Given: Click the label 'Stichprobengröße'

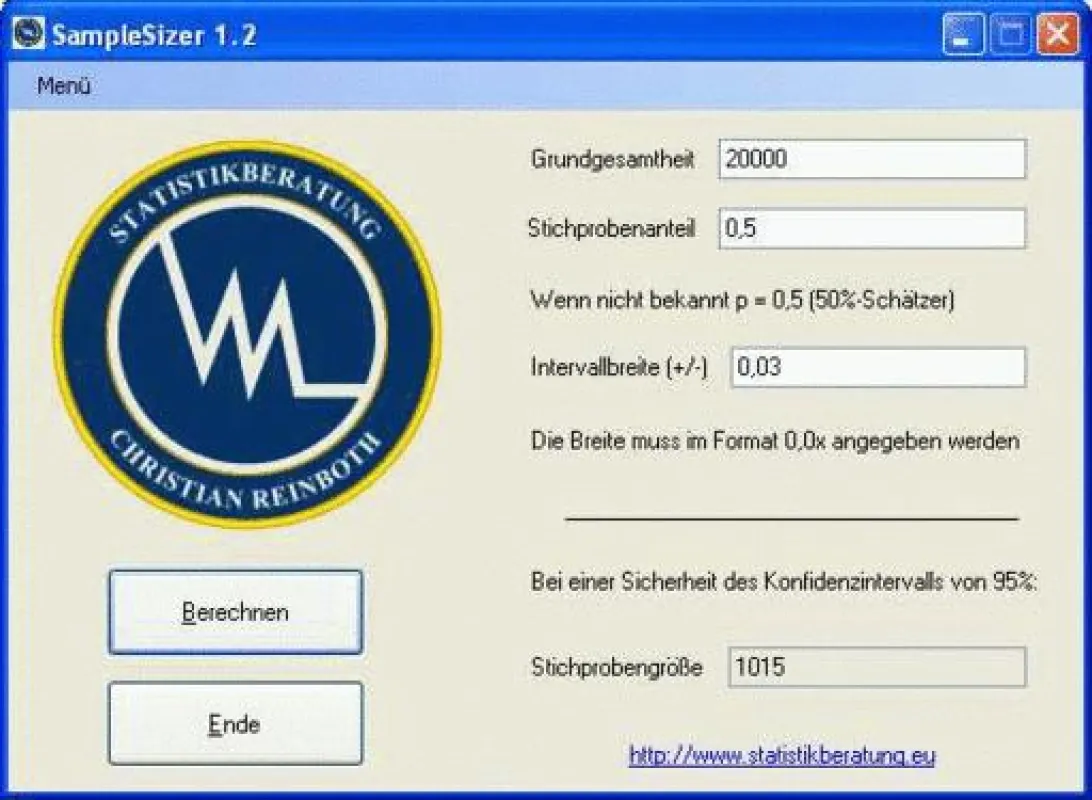Looking at the screenshot, I should pyautogui.click(x=616, y=667).
